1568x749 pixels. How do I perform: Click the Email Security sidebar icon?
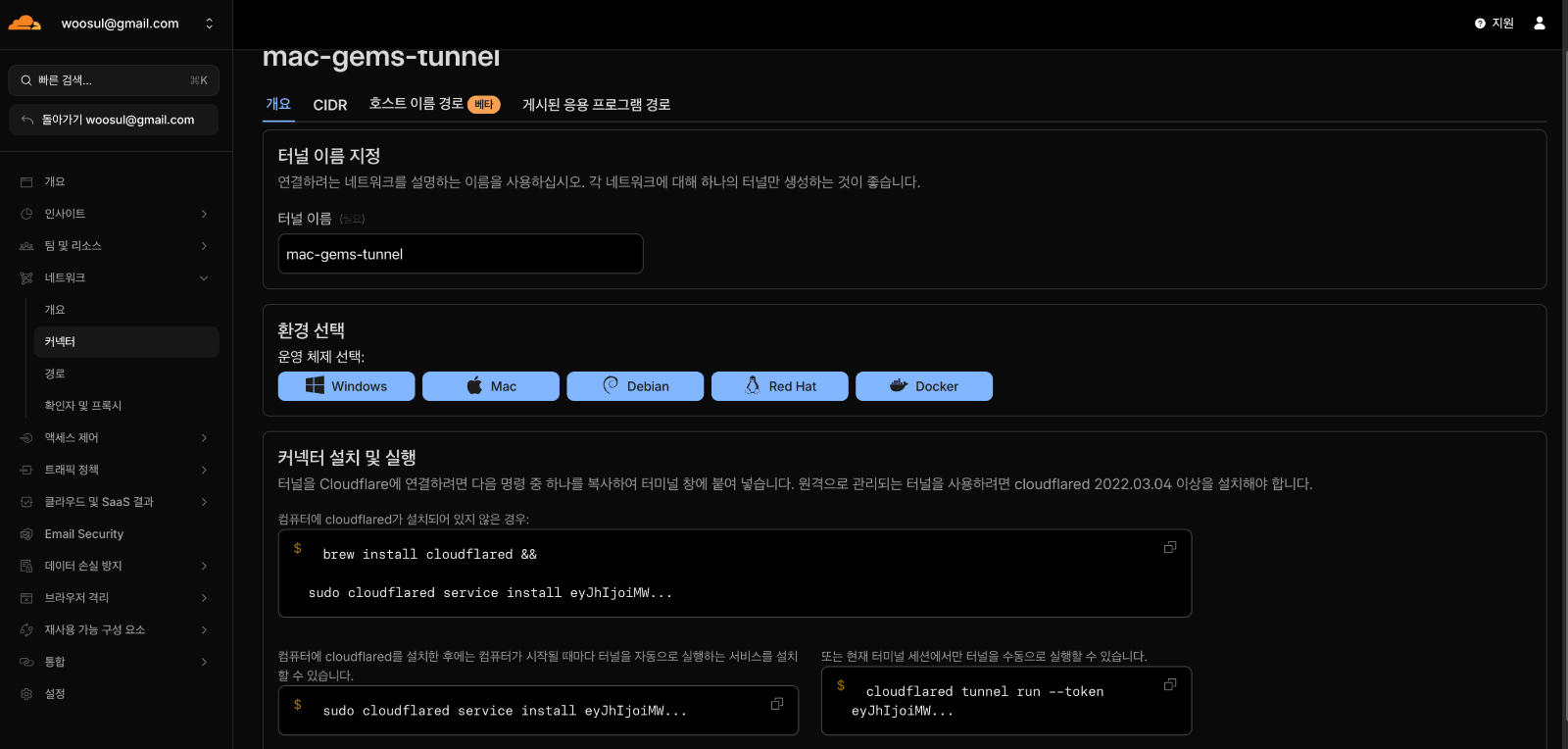point(26,534)
